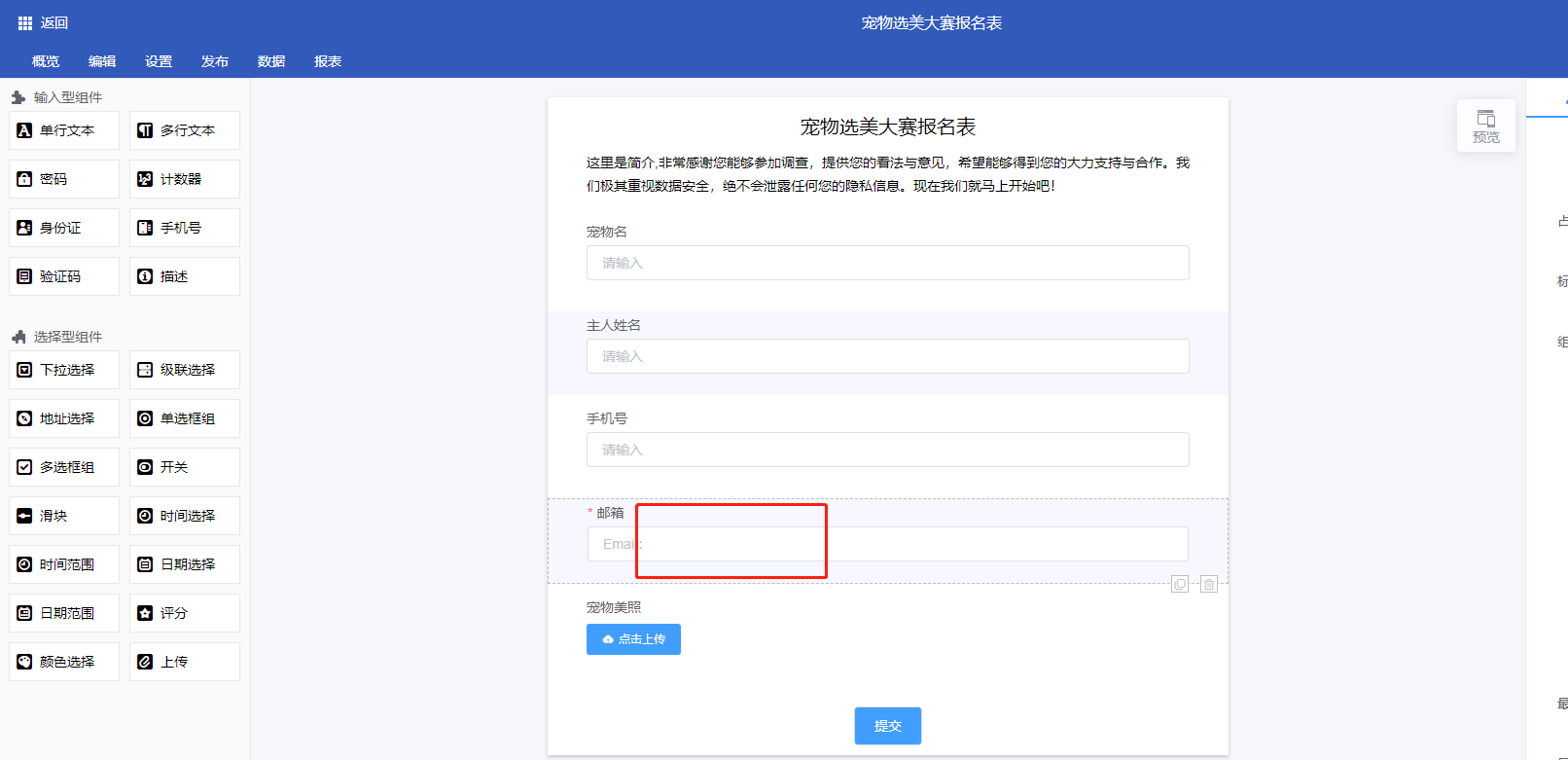The width and height of the screenshot is (1568, 760).
Task: Choose the 身份证 ID card component
Action: click(x=64, y=228)
